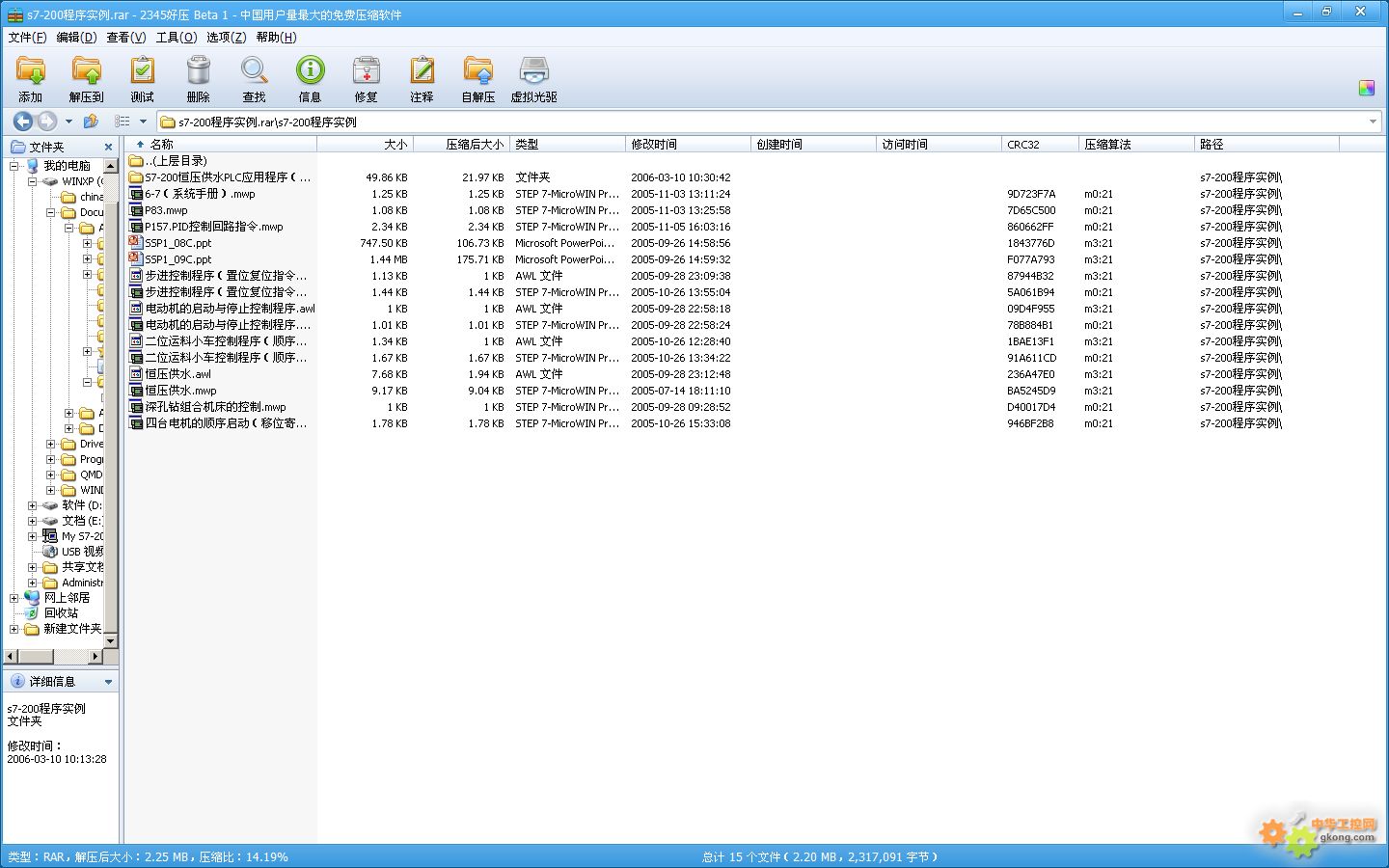Open the 文件(F) menu
Viewport: 1389px width, 868px height.
pos(27,38)
